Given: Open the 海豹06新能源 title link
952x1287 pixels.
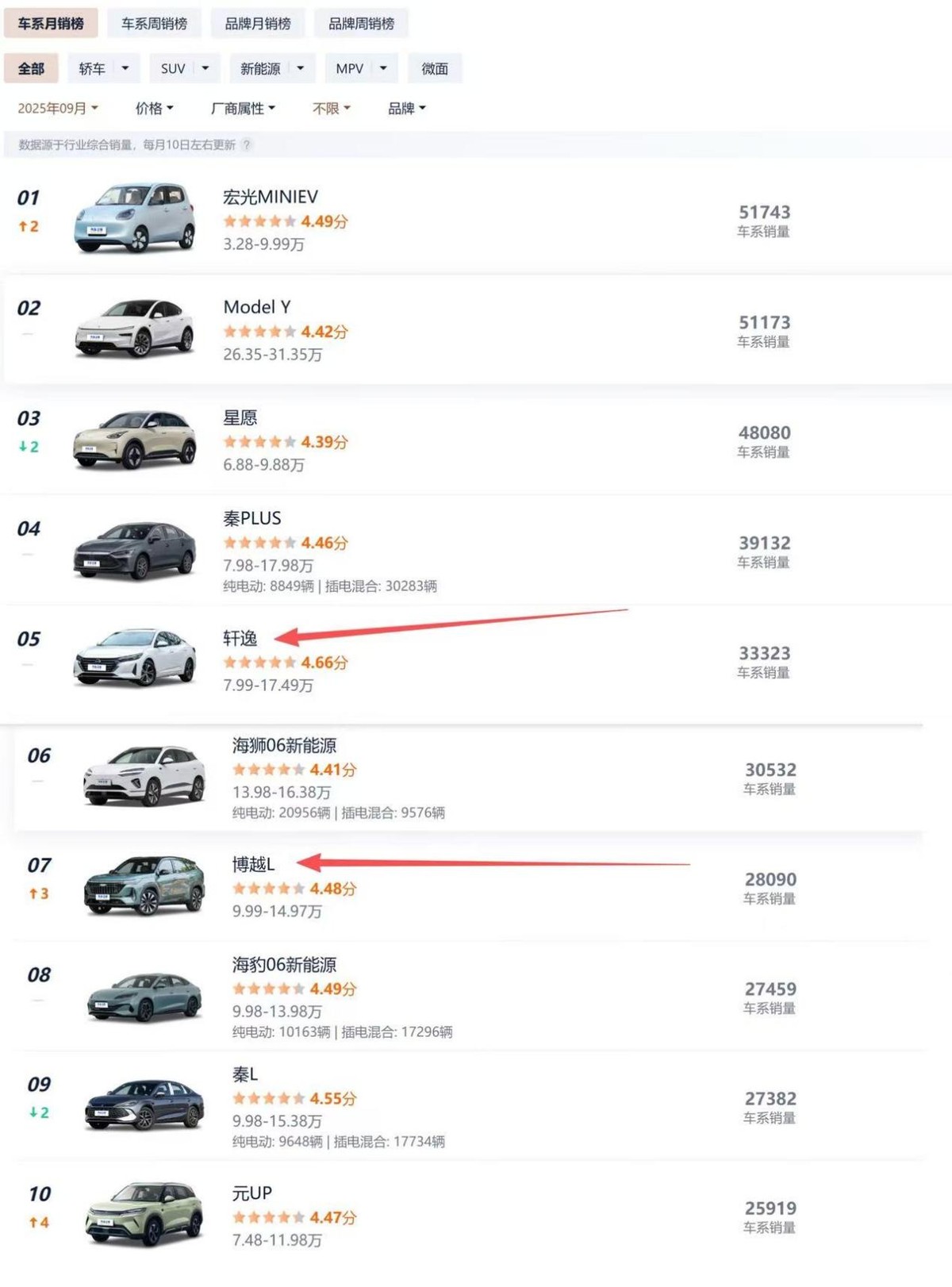Looking at the screenshot, I should [284, 965].
